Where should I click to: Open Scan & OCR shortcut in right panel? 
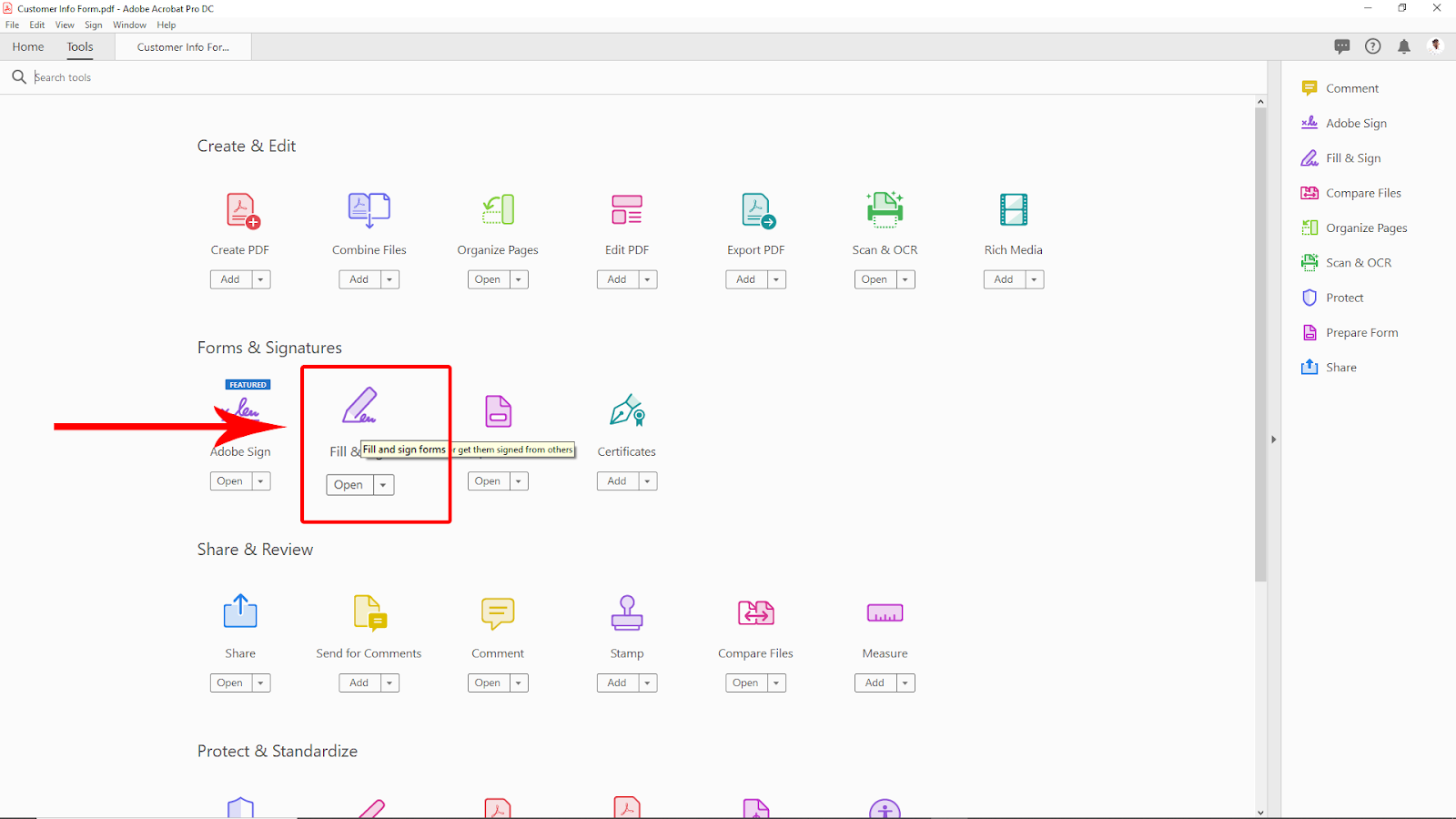1347,263
